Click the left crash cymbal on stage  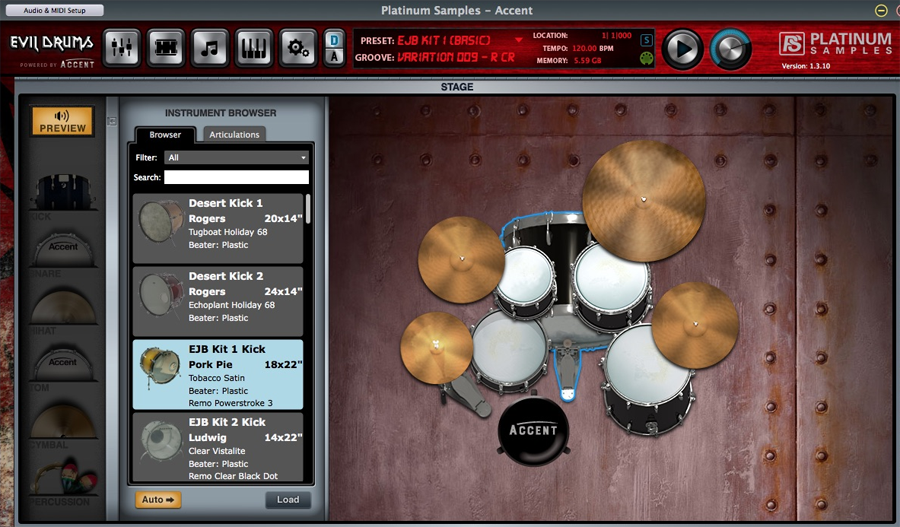[x=461, y=259]
